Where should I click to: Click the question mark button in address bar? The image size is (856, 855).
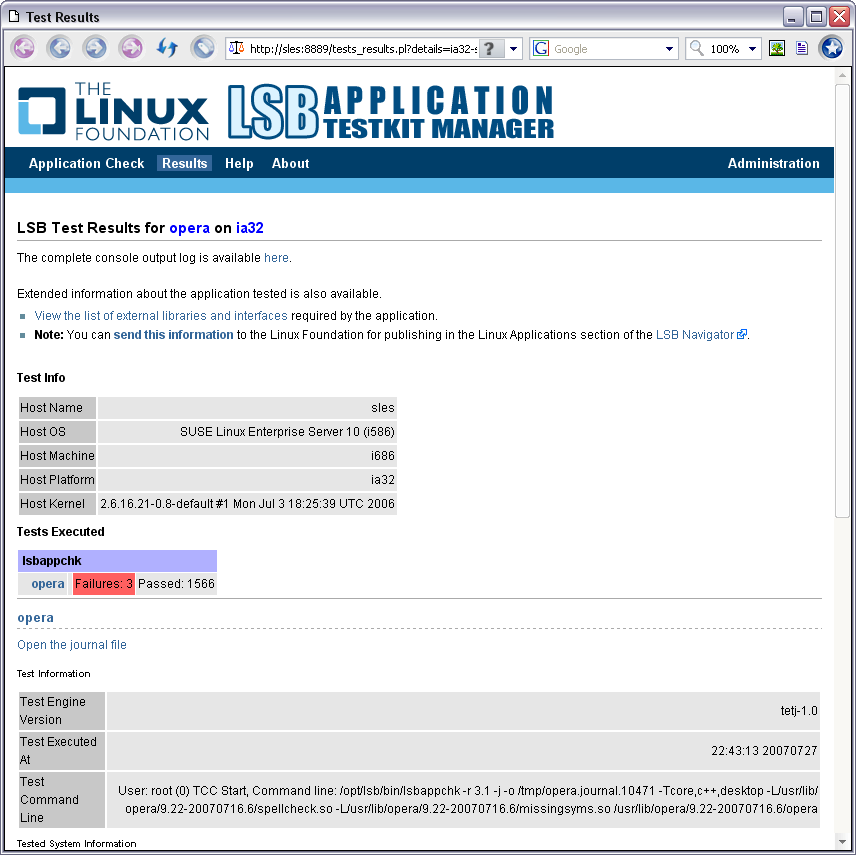[490, 49]
